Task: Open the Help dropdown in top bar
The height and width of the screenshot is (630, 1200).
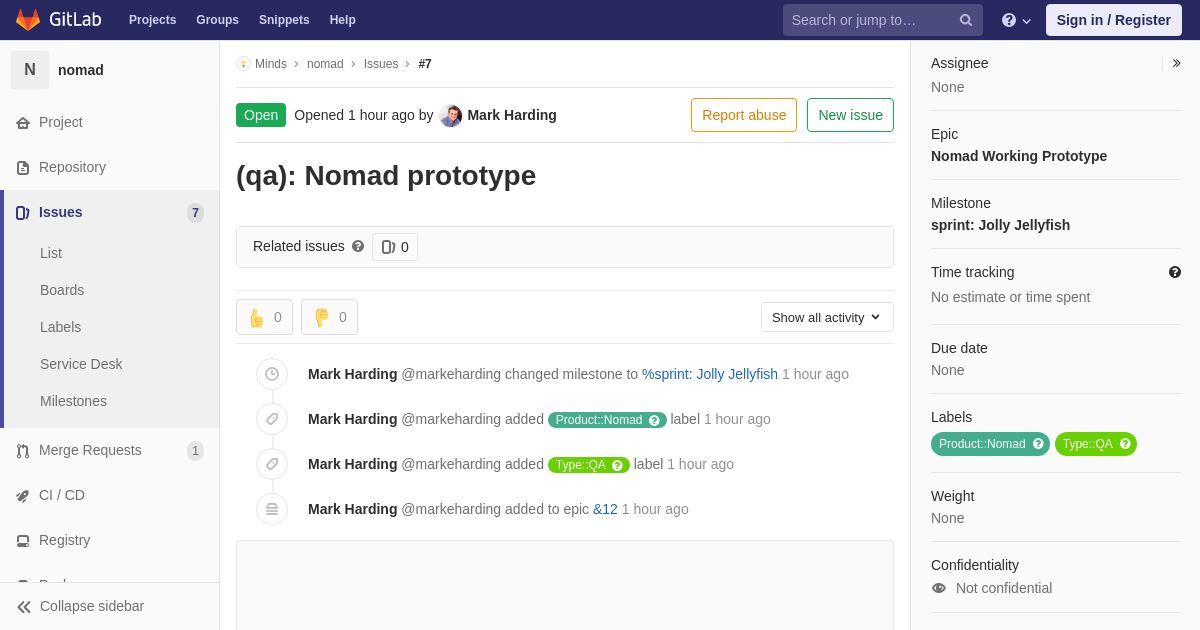Action: pos(1016,20)
